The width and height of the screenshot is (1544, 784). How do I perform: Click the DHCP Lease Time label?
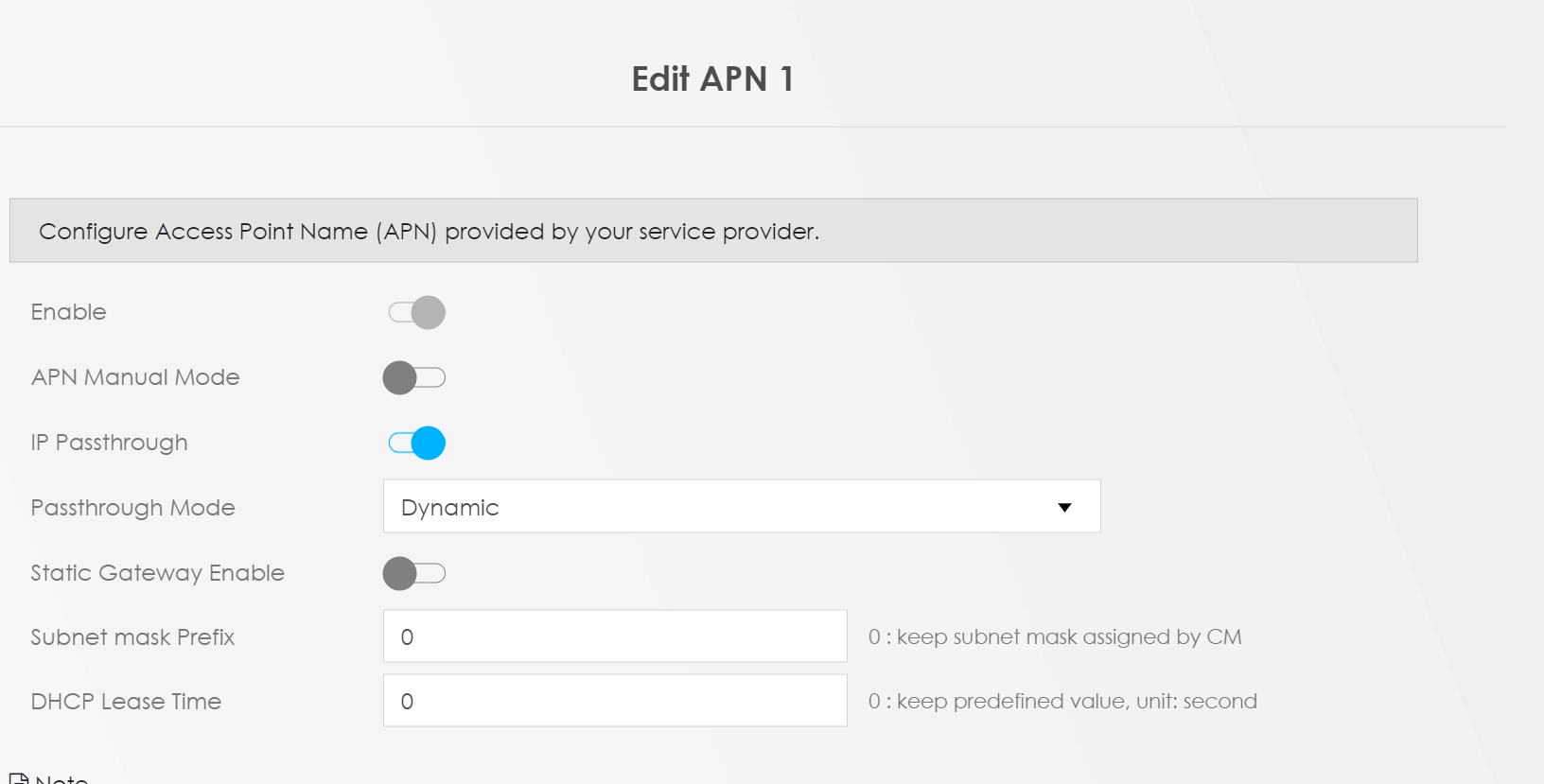pyautogui.click(x=126, y=702)
